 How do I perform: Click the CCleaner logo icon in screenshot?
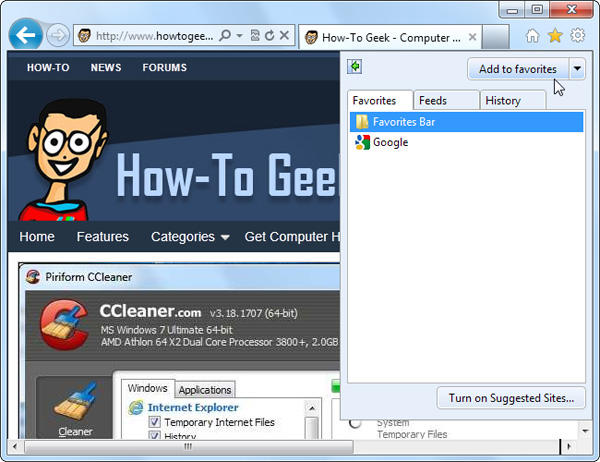tap(64, 325)
